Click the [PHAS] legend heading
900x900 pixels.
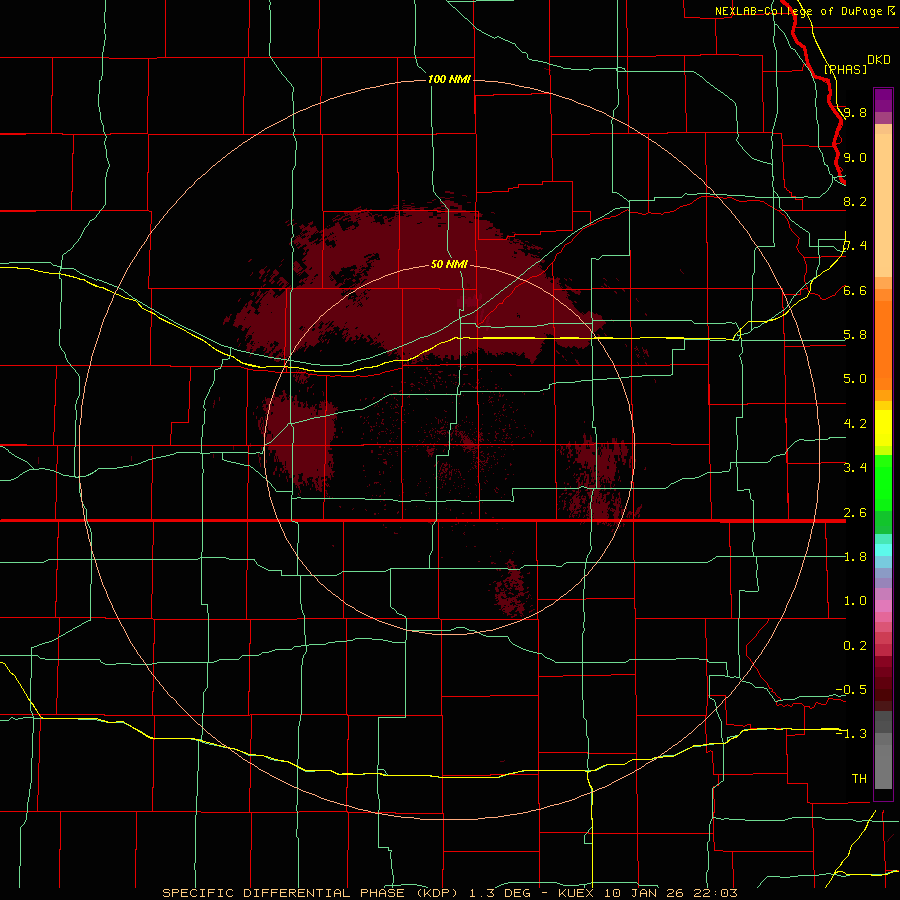tap(845, 69)
